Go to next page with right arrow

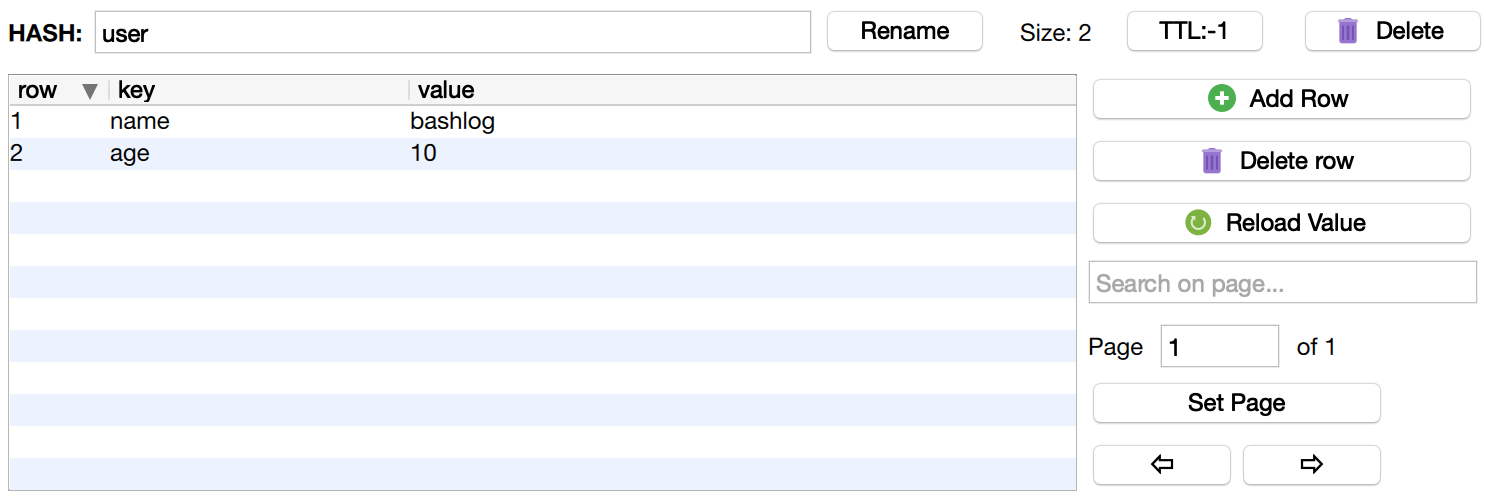[x=1311, y=464]
